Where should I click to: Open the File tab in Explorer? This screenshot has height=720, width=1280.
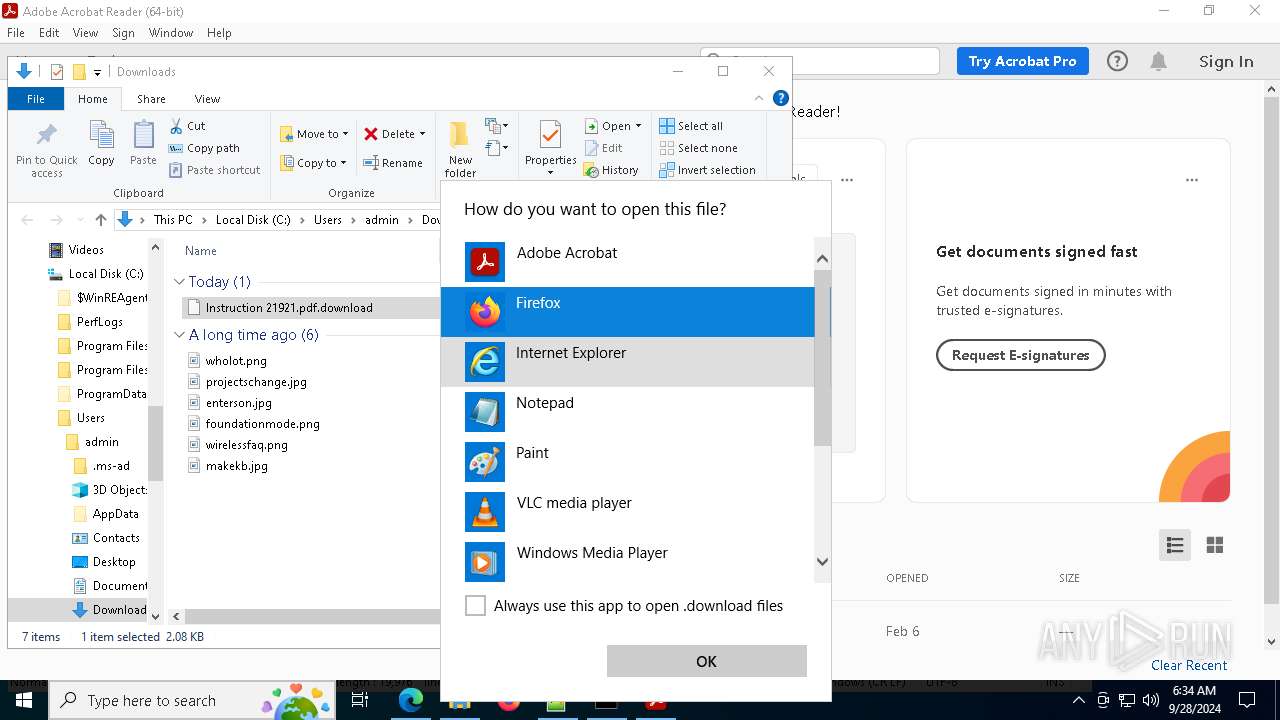click(x=36, y=99)
